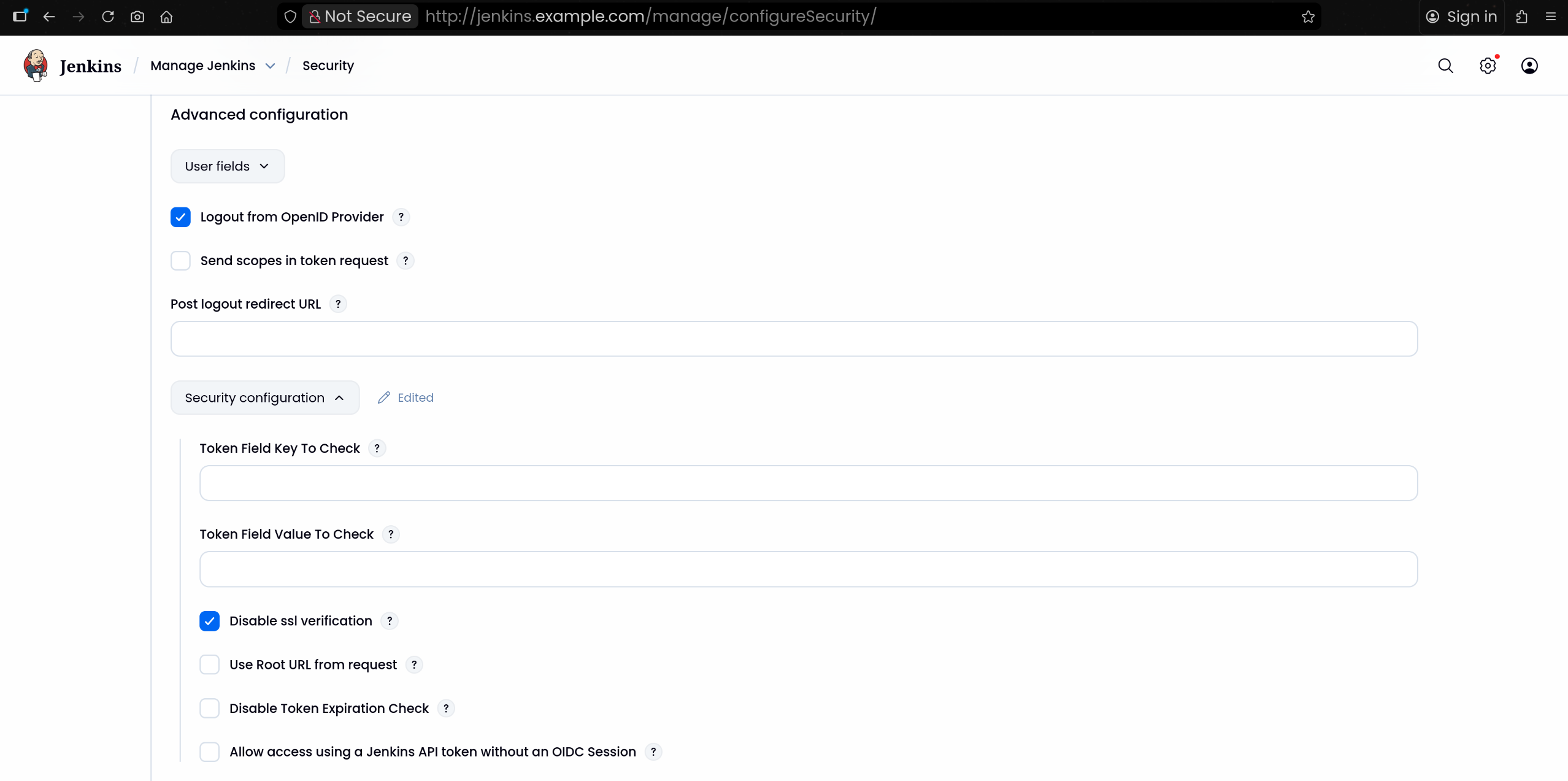The height and width of the screenshot is (781, 1568).
Task: Click the Edited indicator link
Action: pyautogui.click(x=405, y=398)
